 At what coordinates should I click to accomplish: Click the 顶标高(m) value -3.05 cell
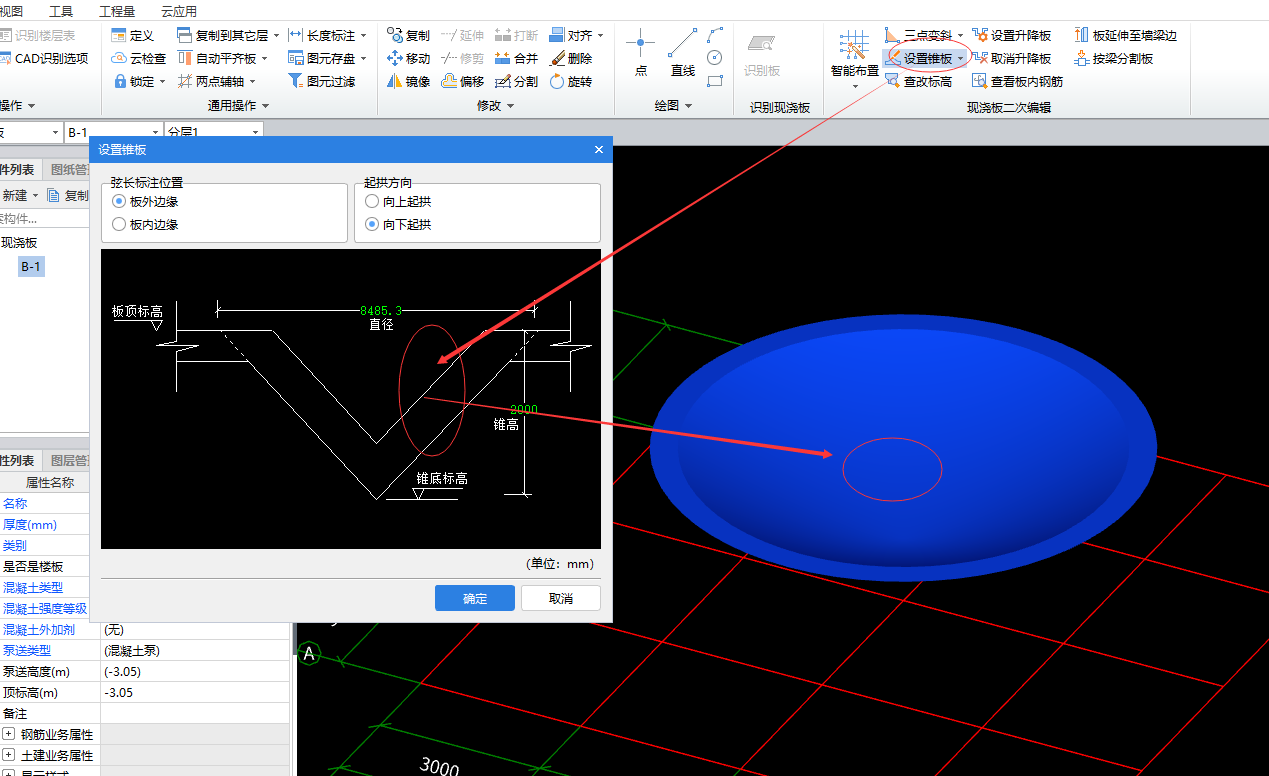point(196,692)
